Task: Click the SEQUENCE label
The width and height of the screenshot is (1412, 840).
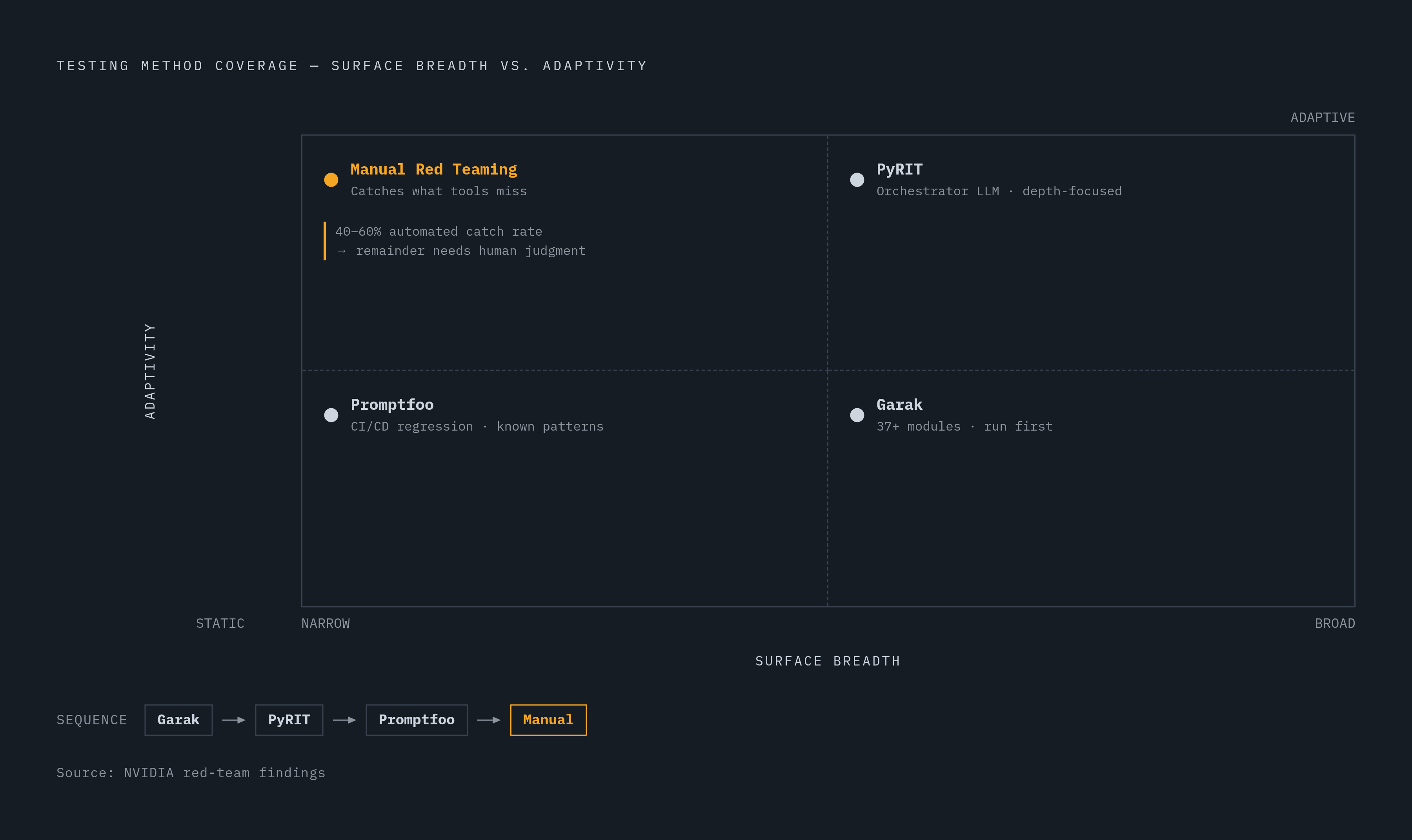Action: point(92,720)
